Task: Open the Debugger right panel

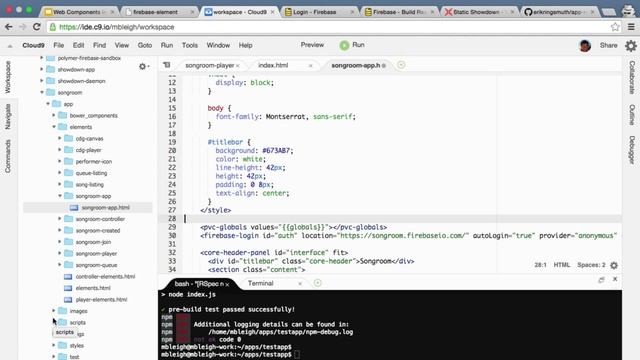Action: (631, 150)
